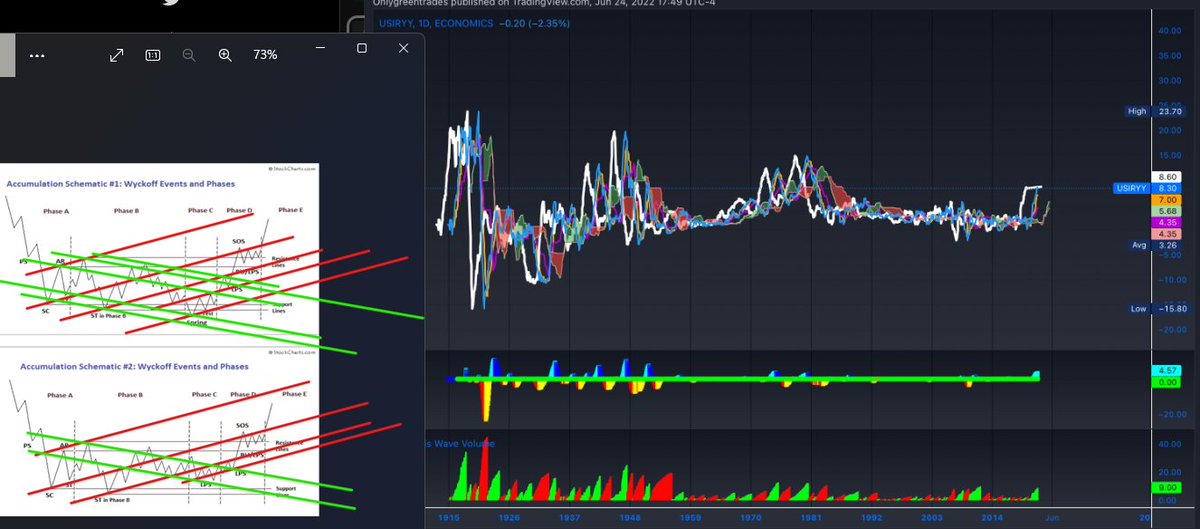The width and height of the screenshot is (1200, 529).
Task: Click the 1948 time axis label
Action: click(x=631, y=518)
